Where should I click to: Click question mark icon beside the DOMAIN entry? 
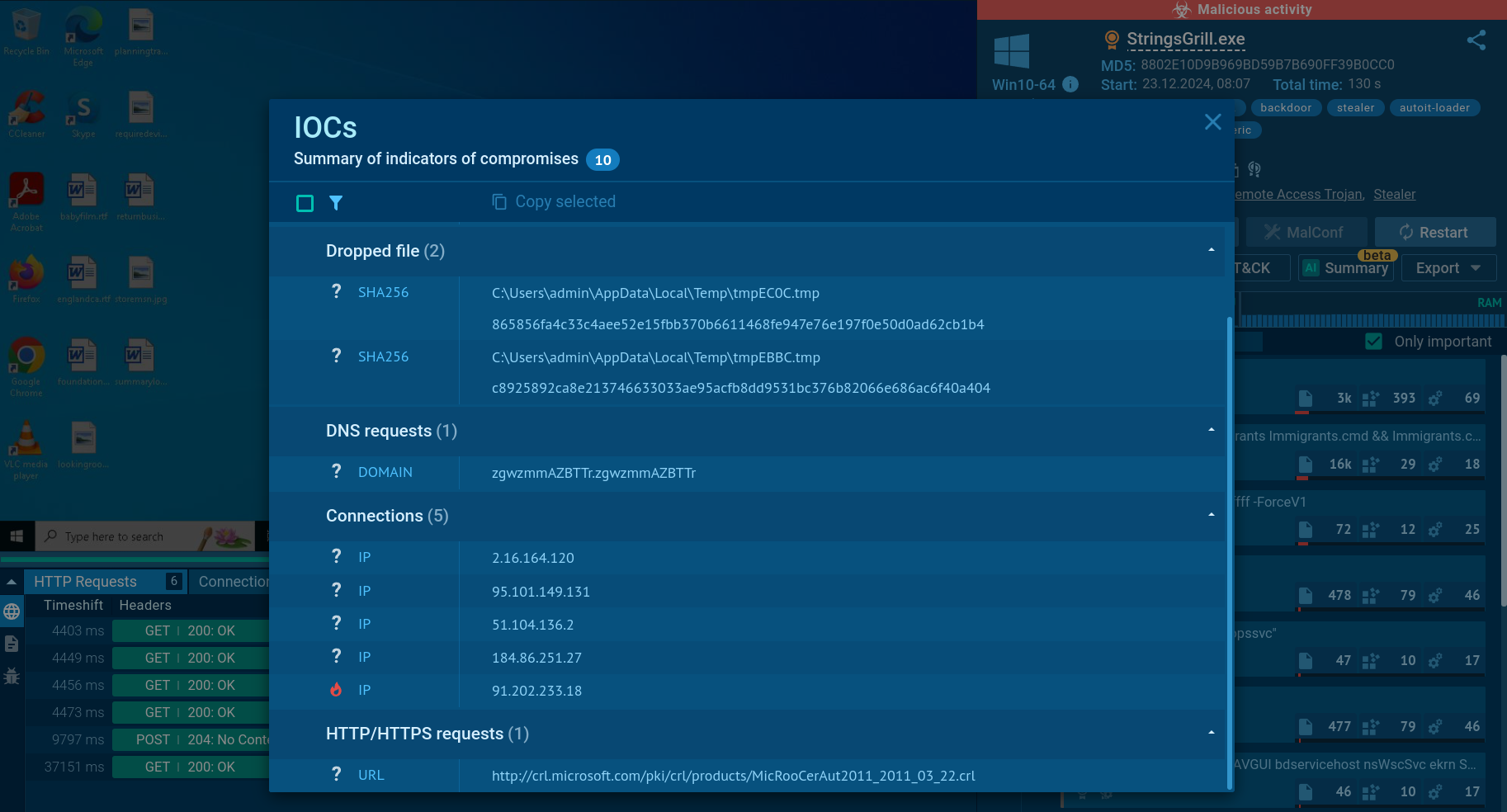[x=336, y=471]
